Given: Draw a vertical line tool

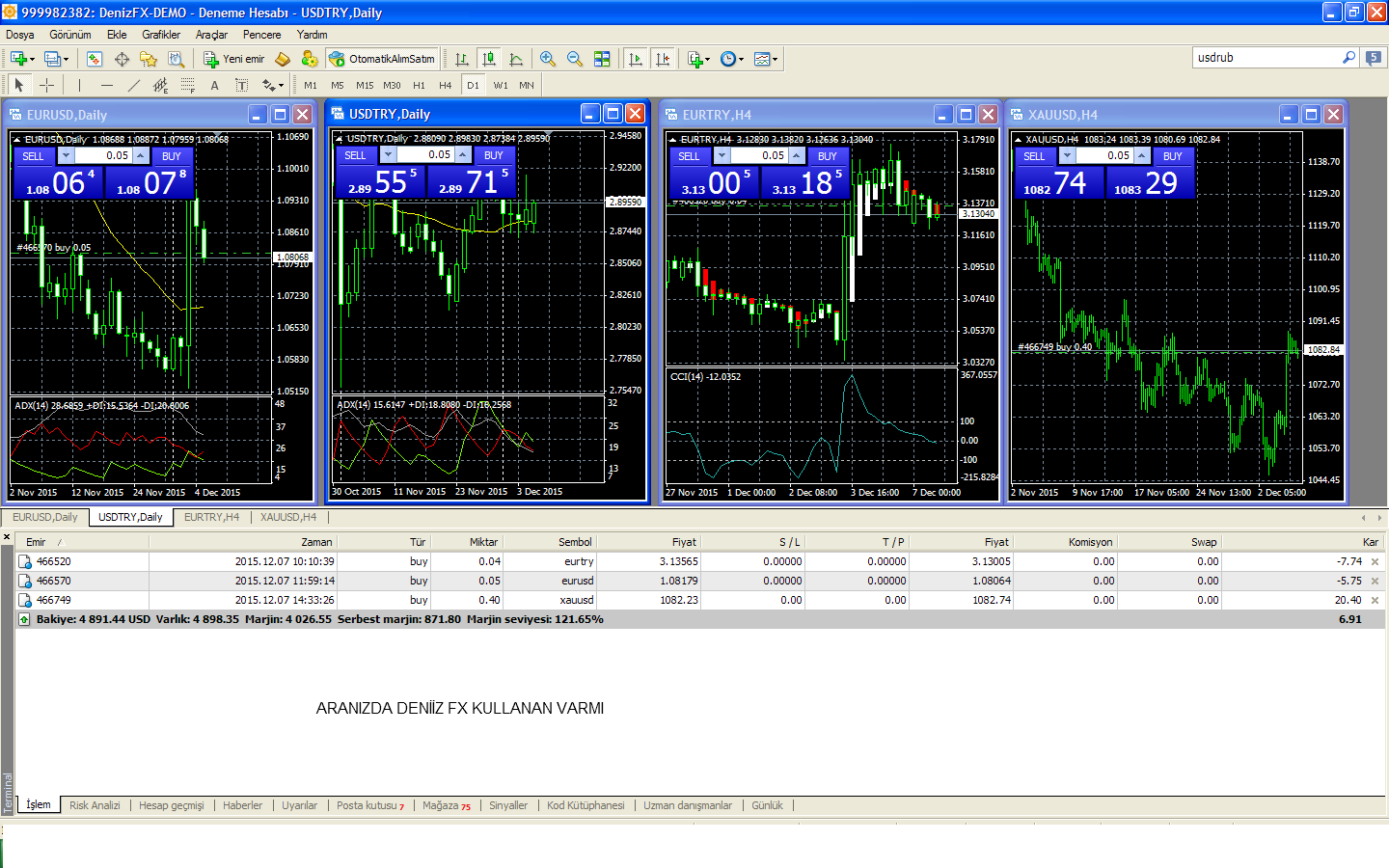Looking at the screenshot, I should coord(79,85).
